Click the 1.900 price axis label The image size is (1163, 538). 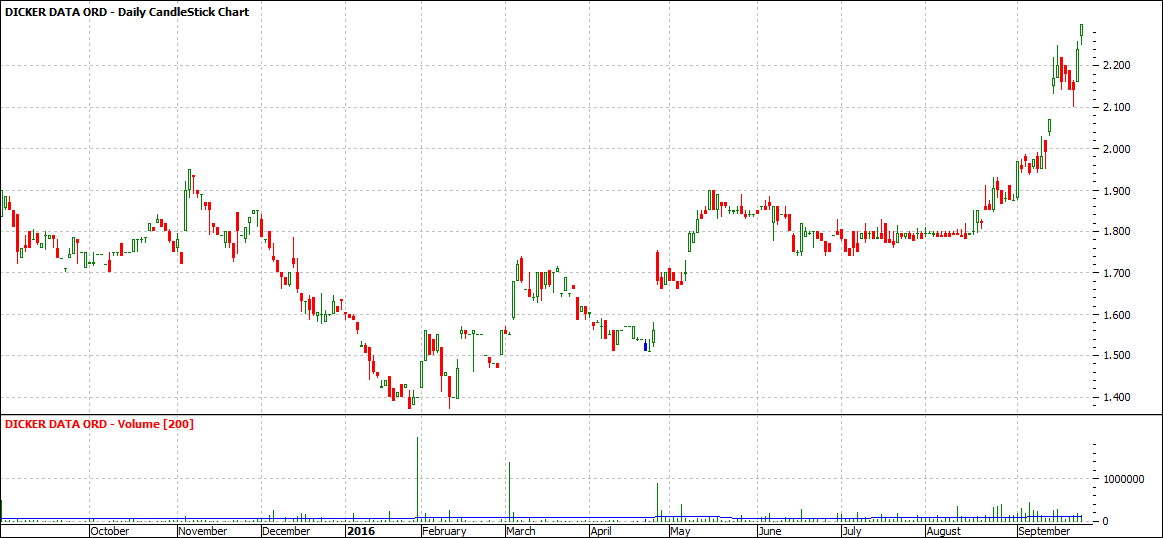(x=1115, y=191)
